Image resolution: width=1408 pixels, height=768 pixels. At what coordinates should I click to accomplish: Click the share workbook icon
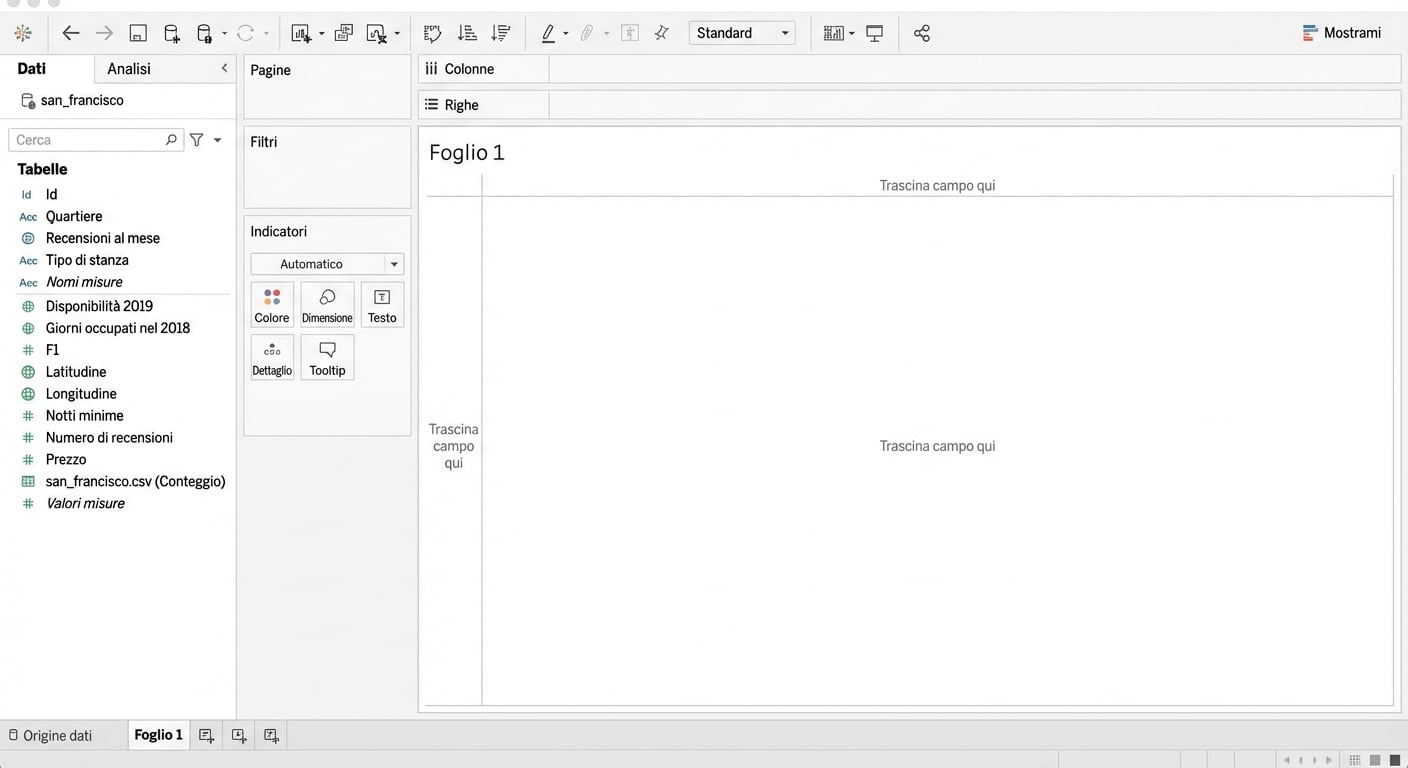[x=921, y=33]
